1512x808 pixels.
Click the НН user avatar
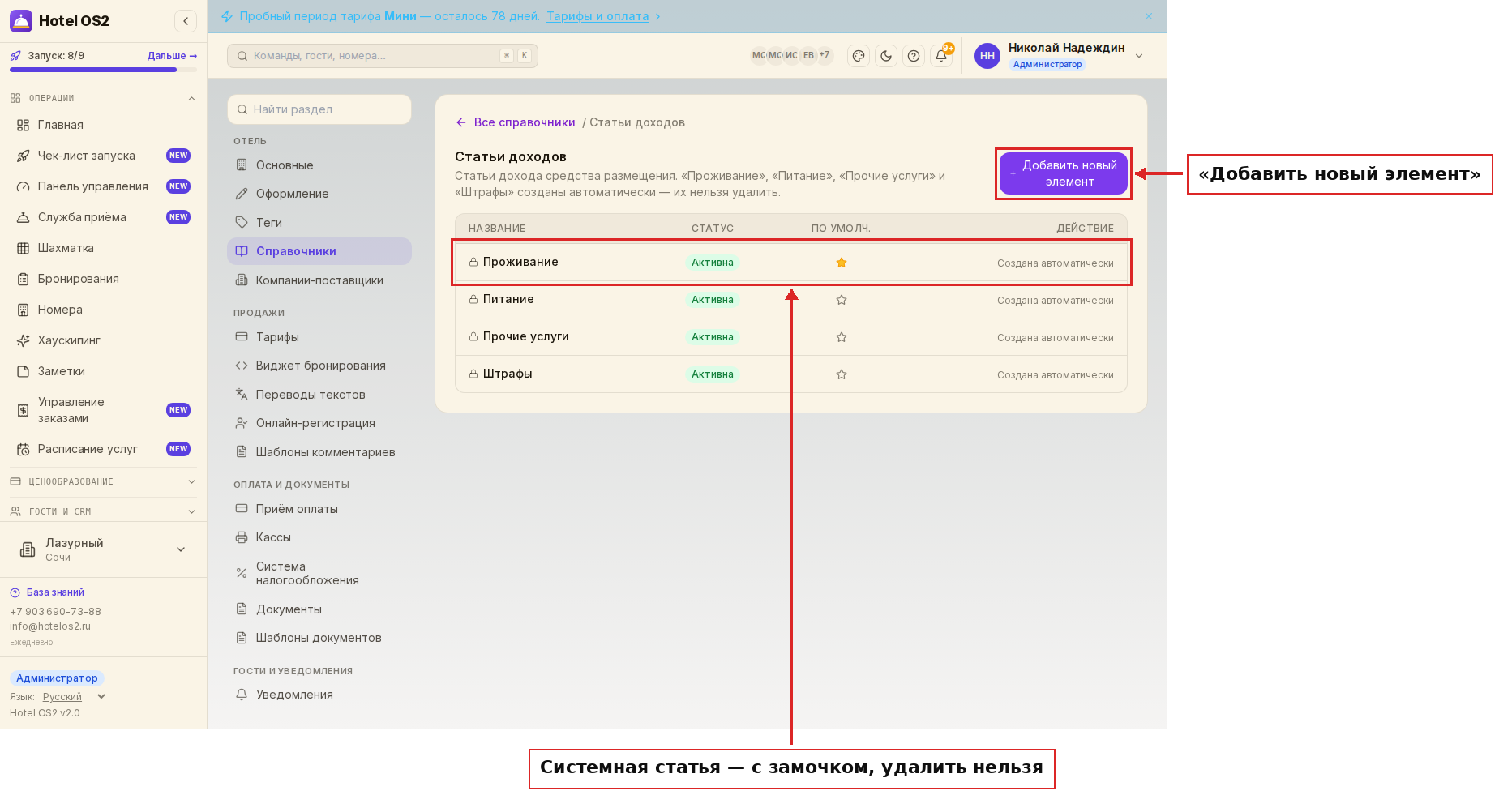[987, 56]
